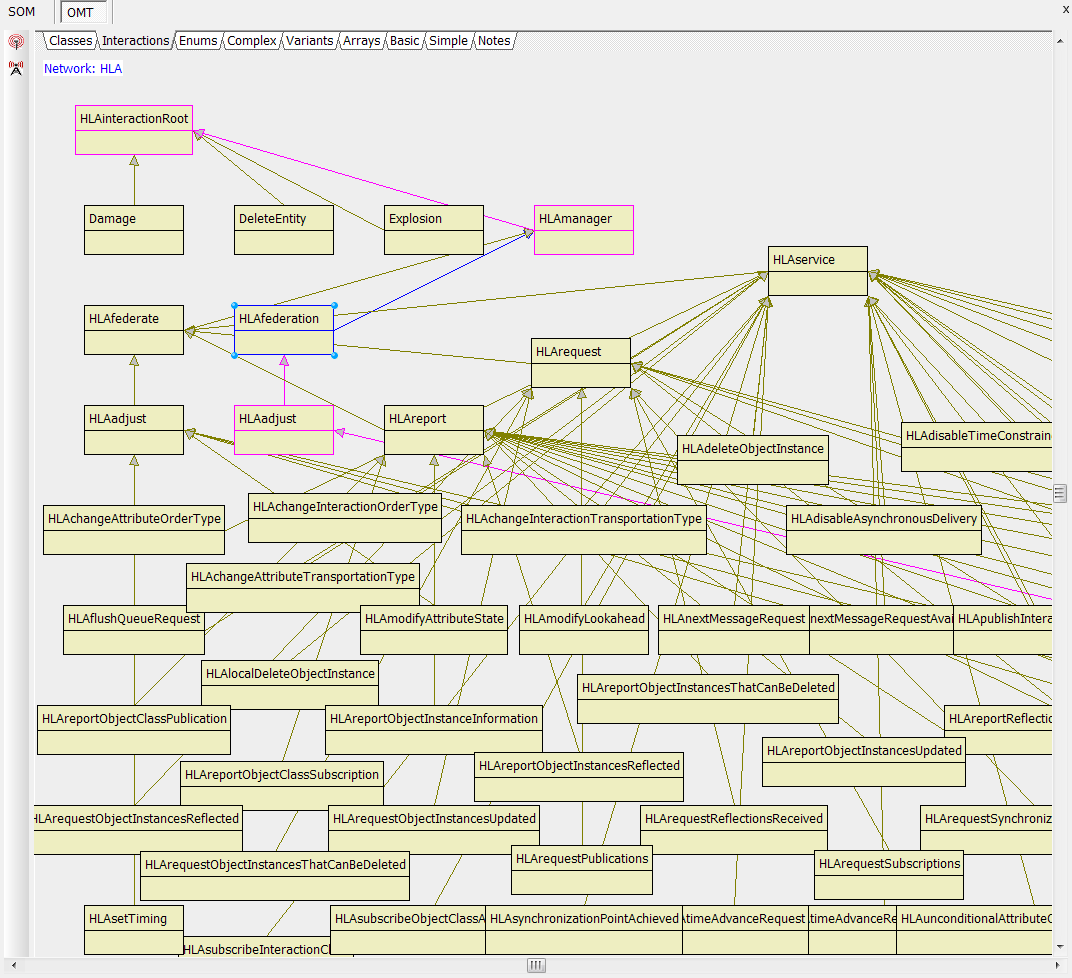Click the Explosion interaction node
The image size is (1072, 978).
434,229
